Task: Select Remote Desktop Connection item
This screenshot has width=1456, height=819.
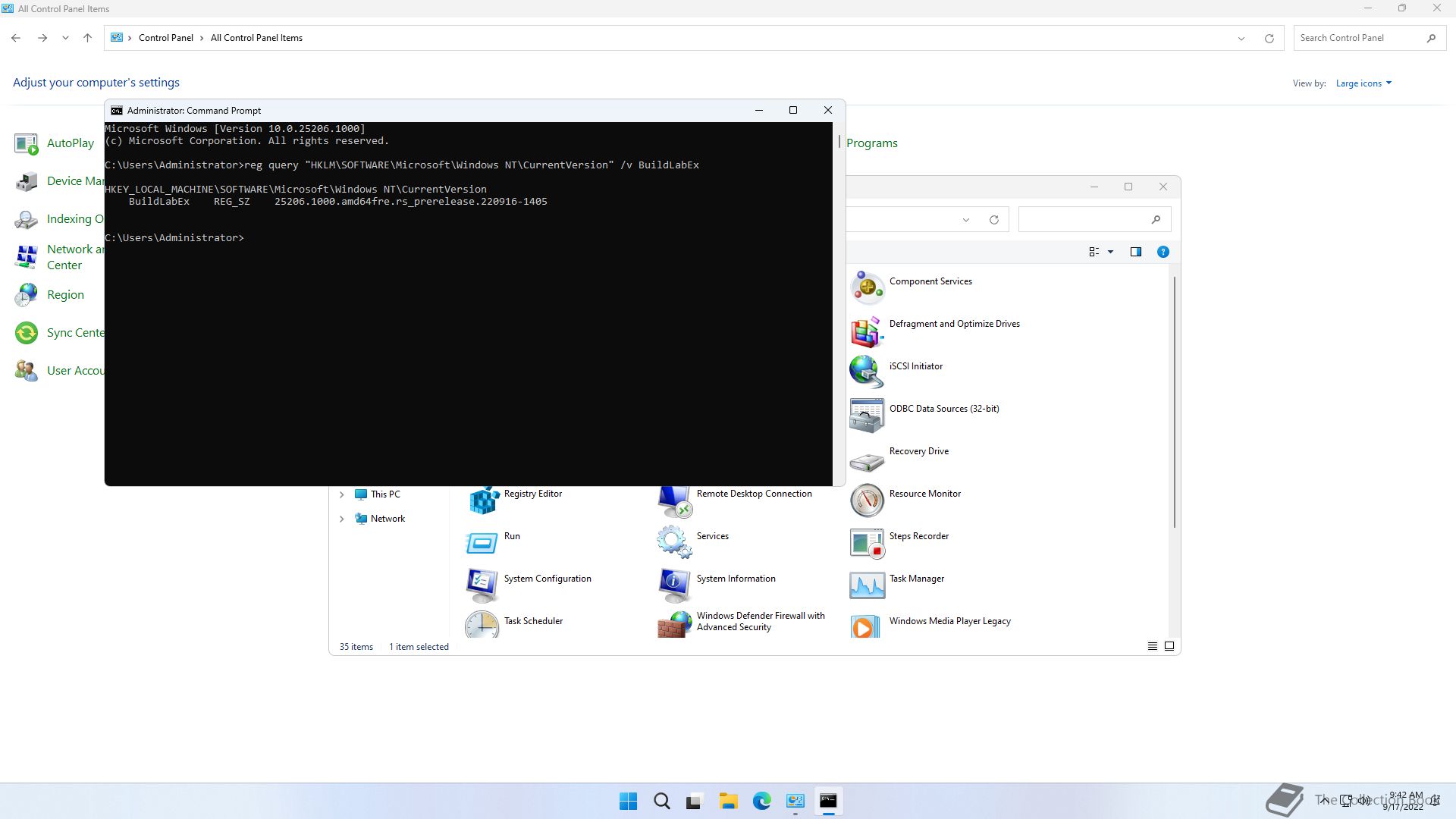Action: point(754,494)
